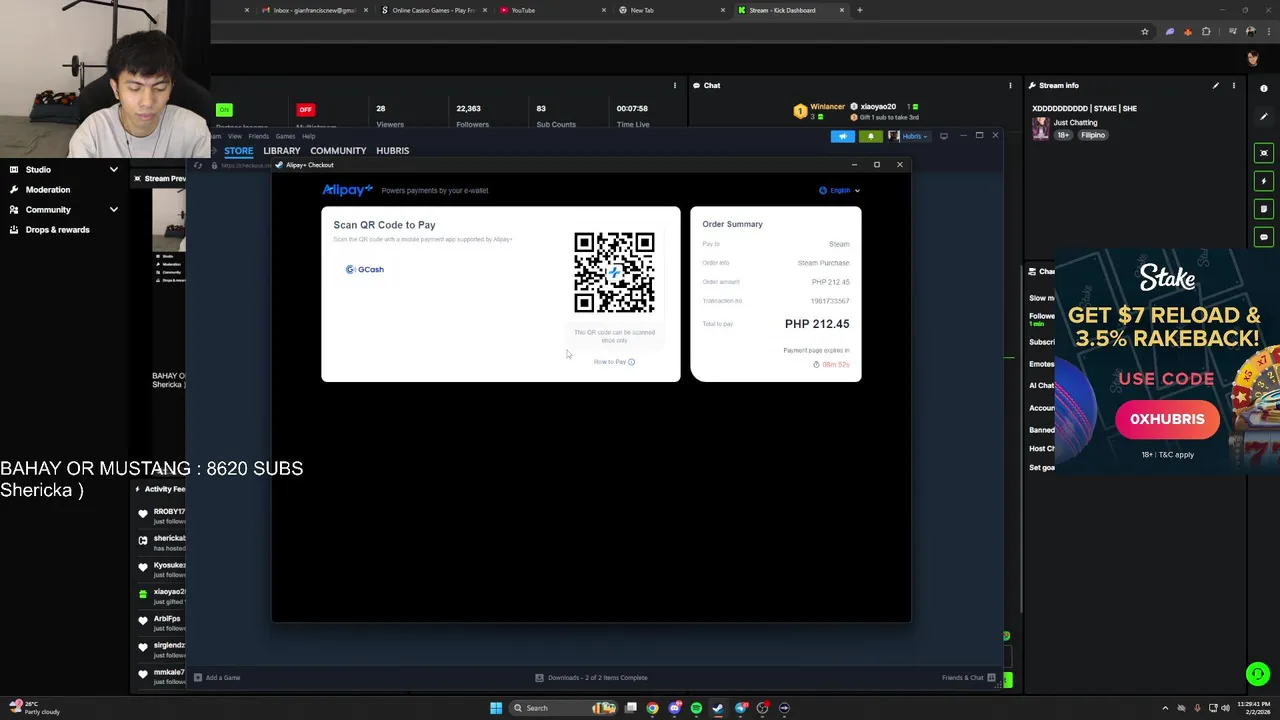Open Friends & Chat in Steam
The height and width of the screenshot is (720, 1280).
click(x=968, y=678)
